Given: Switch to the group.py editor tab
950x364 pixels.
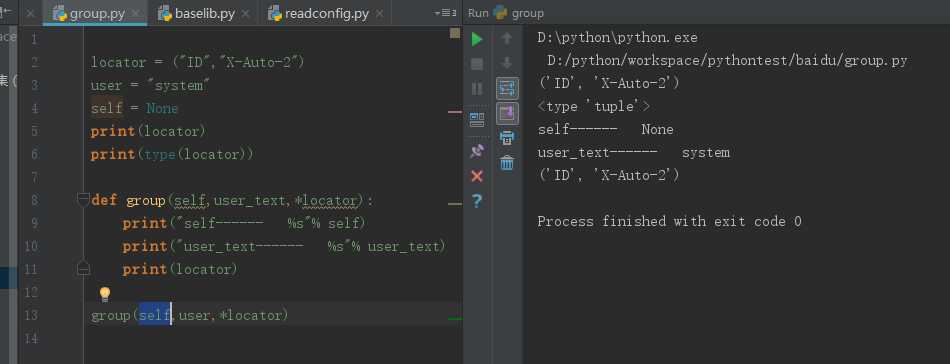Looking at the screenshot, I should click(x=95, y=13).
